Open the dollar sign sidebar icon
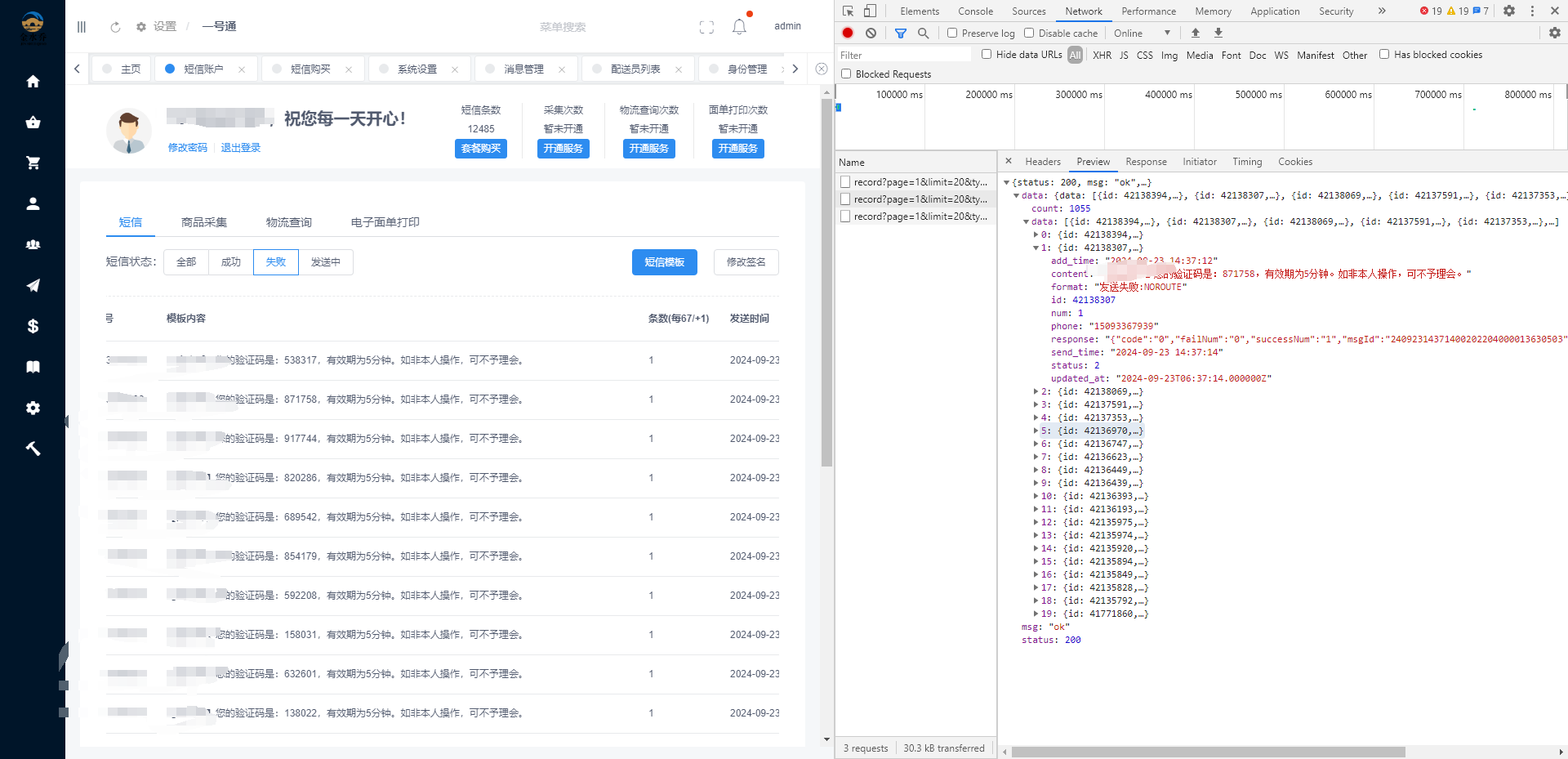Screen dimensions: 1568x759 33,327
